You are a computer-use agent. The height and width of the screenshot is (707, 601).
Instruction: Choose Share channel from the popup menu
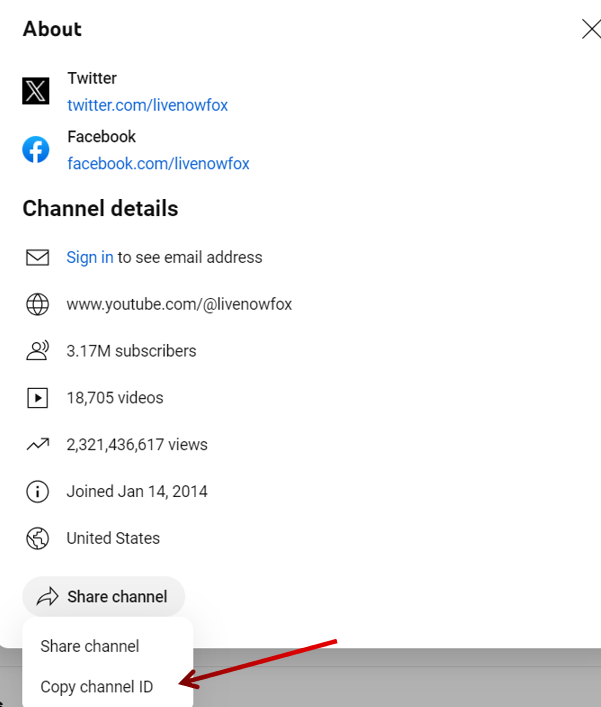[90, 646]
